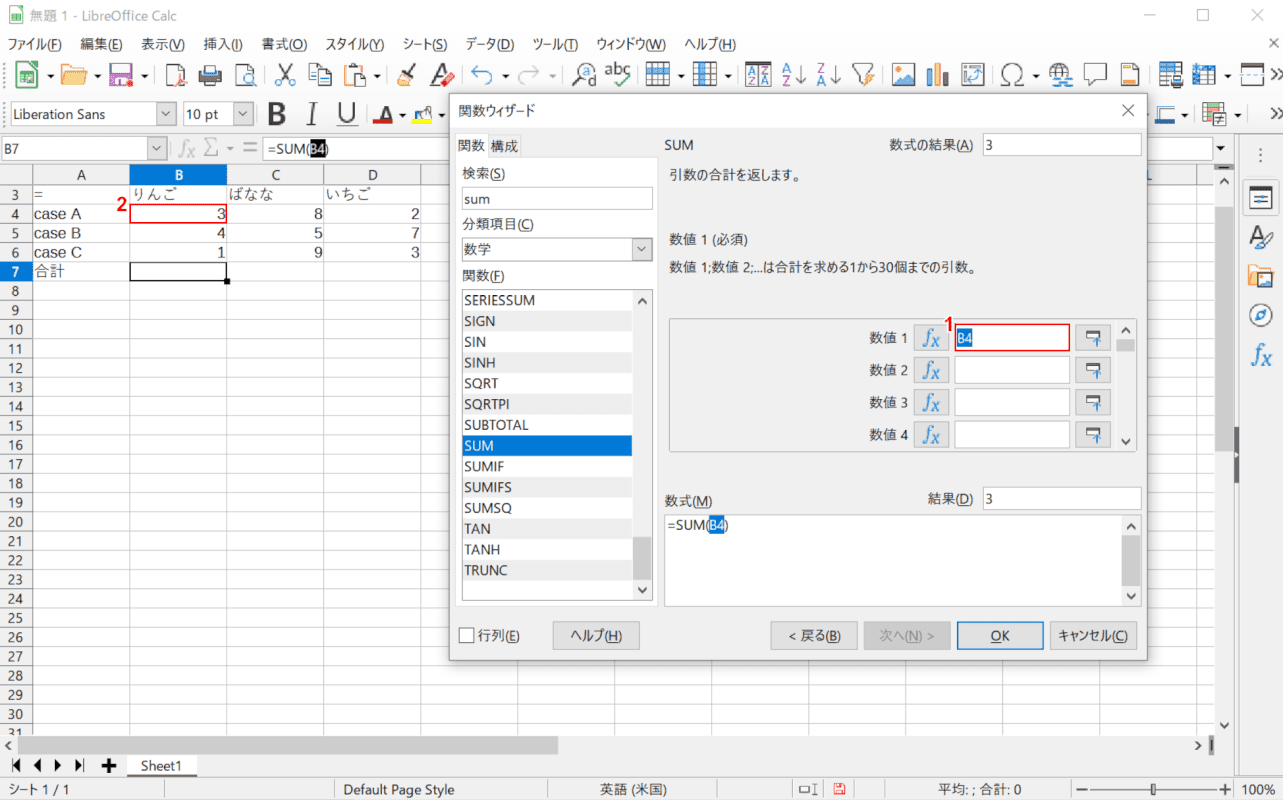Run the Spelling check icon

click(618, 74)
